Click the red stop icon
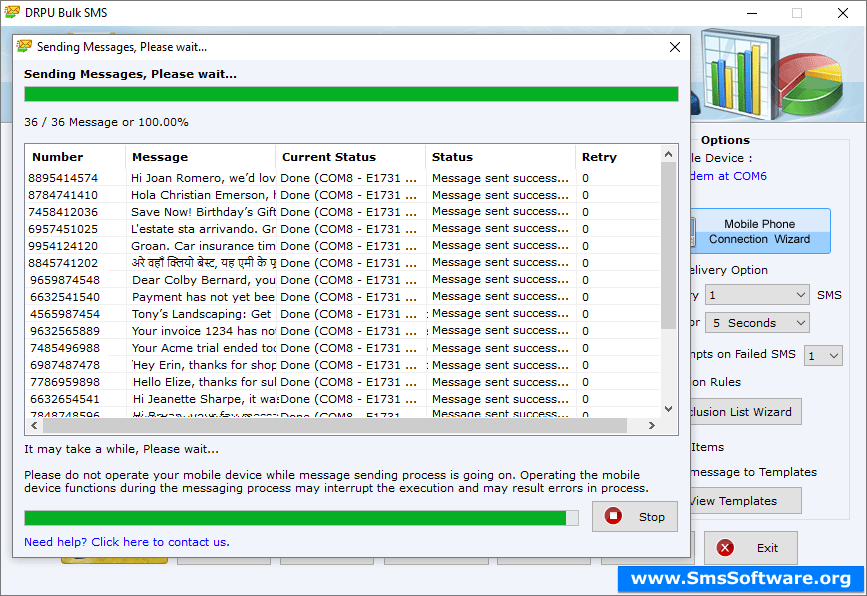Image resolution: width=867 pixels, height=596 pixels. 613,516
